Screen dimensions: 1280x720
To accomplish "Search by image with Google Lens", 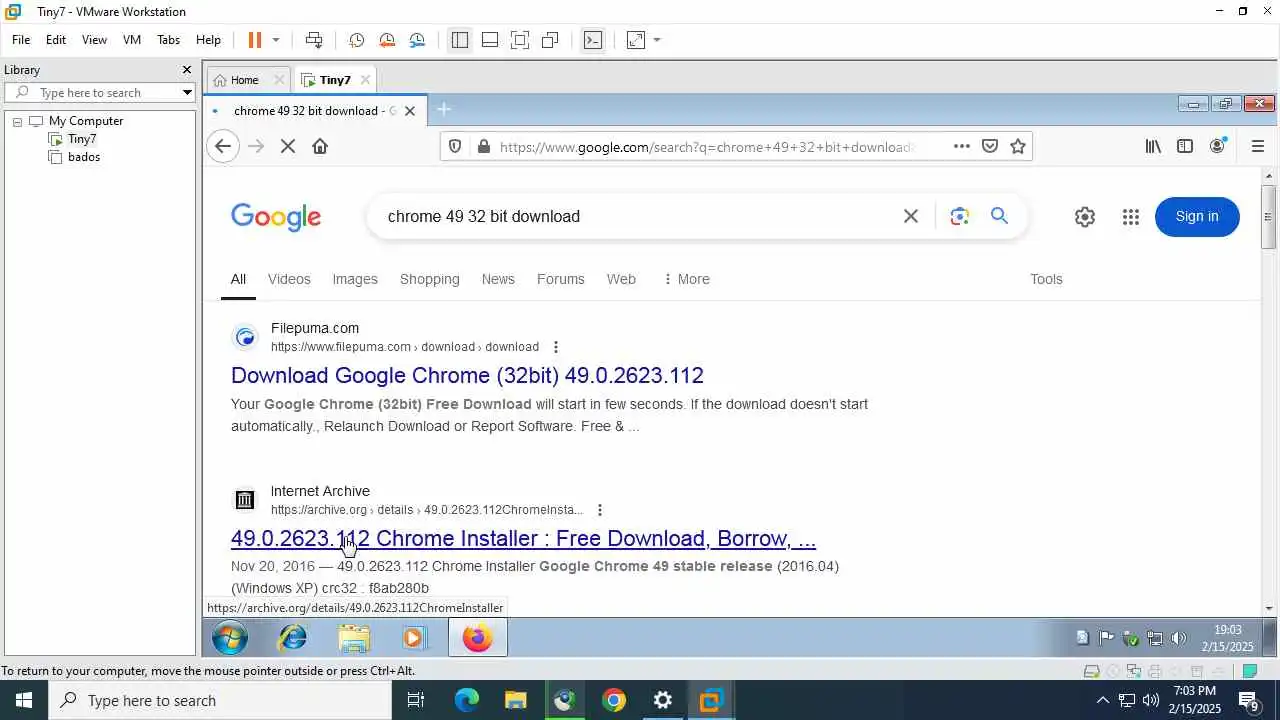I will (960, 216).
